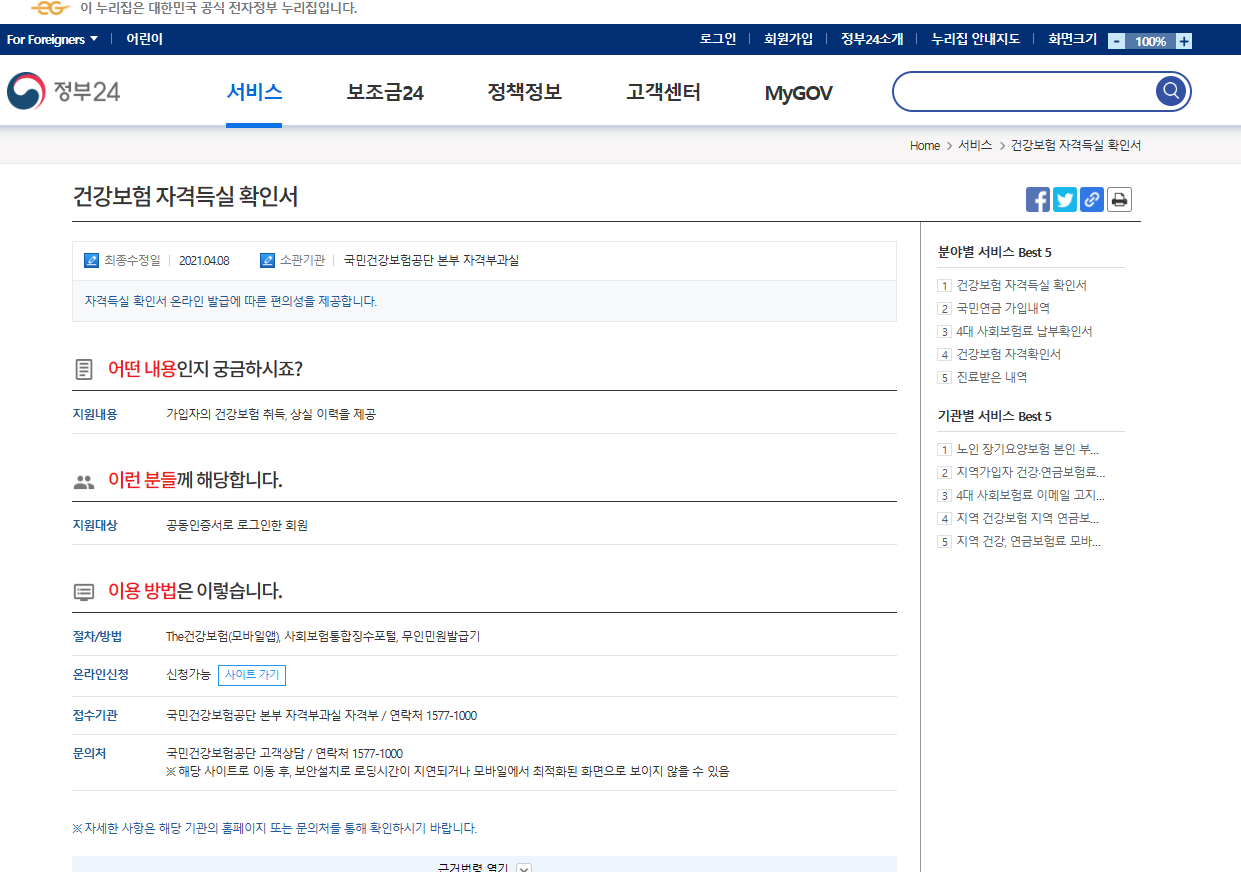
Task: Increase screen size with the plus control
Action: pyautogui.click(x=1183, y=40)
